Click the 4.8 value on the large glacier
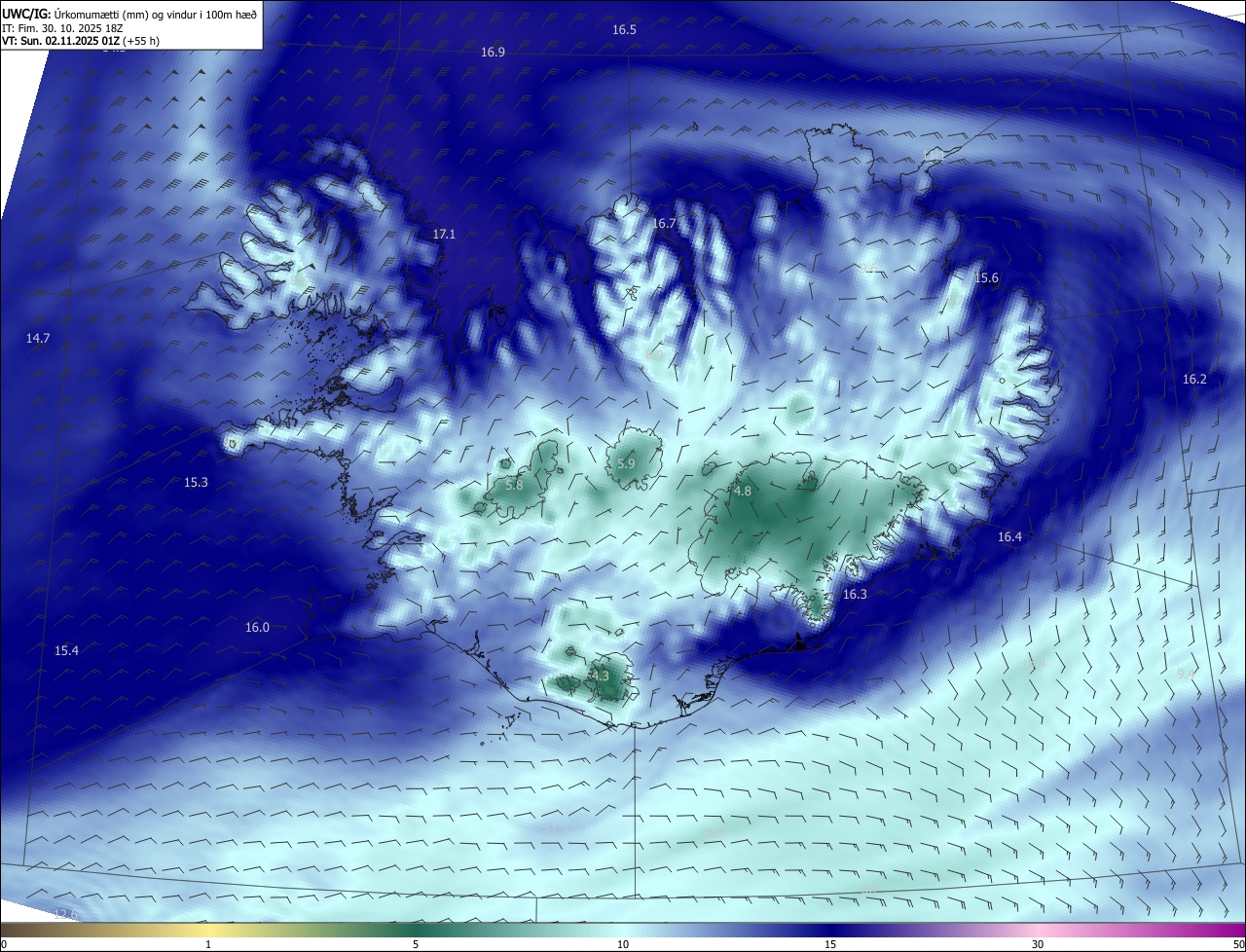This screenshot has width=1246, height=952. pos(742,492)
